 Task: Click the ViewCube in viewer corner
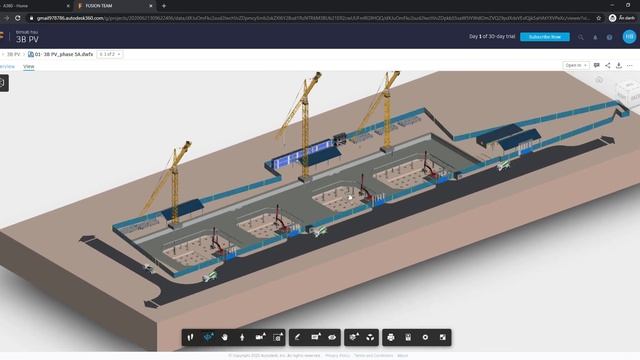point(628,92)
